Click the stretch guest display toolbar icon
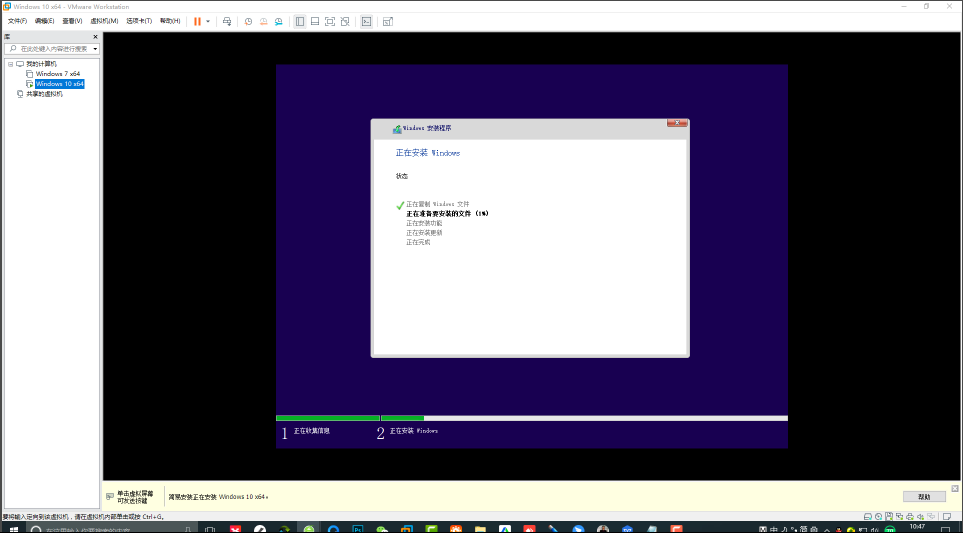 coord(388,21)
